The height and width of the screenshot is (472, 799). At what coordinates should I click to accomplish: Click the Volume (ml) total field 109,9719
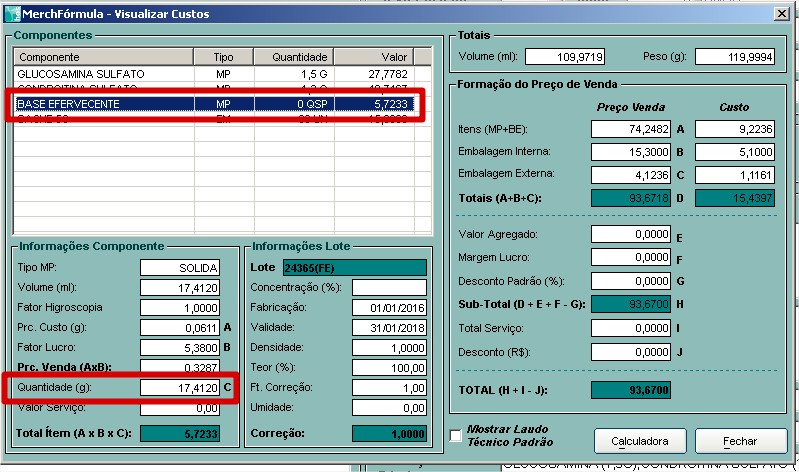coord(565,57)
